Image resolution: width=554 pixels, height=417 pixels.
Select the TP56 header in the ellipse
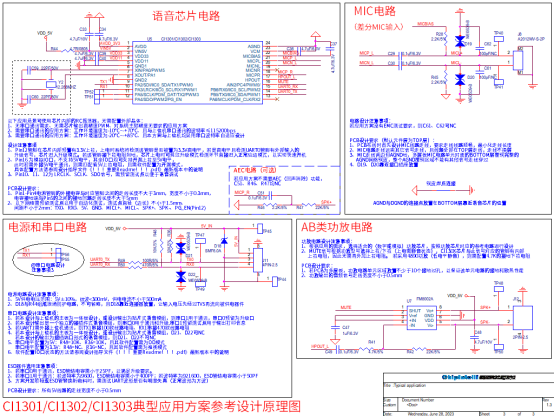point(58,254)
